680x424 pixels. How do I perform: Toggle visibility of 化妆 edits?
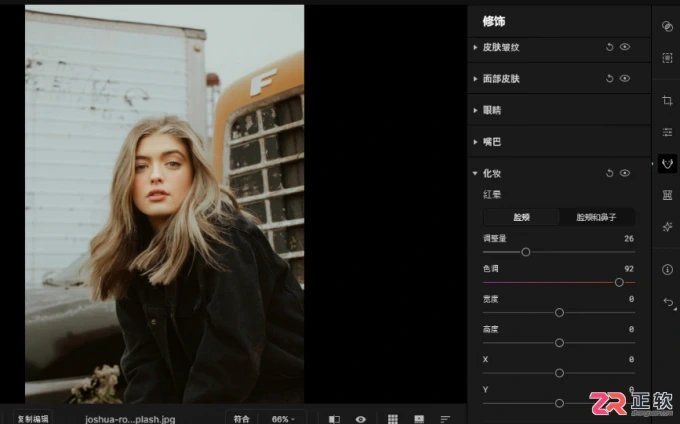[624, 173]
